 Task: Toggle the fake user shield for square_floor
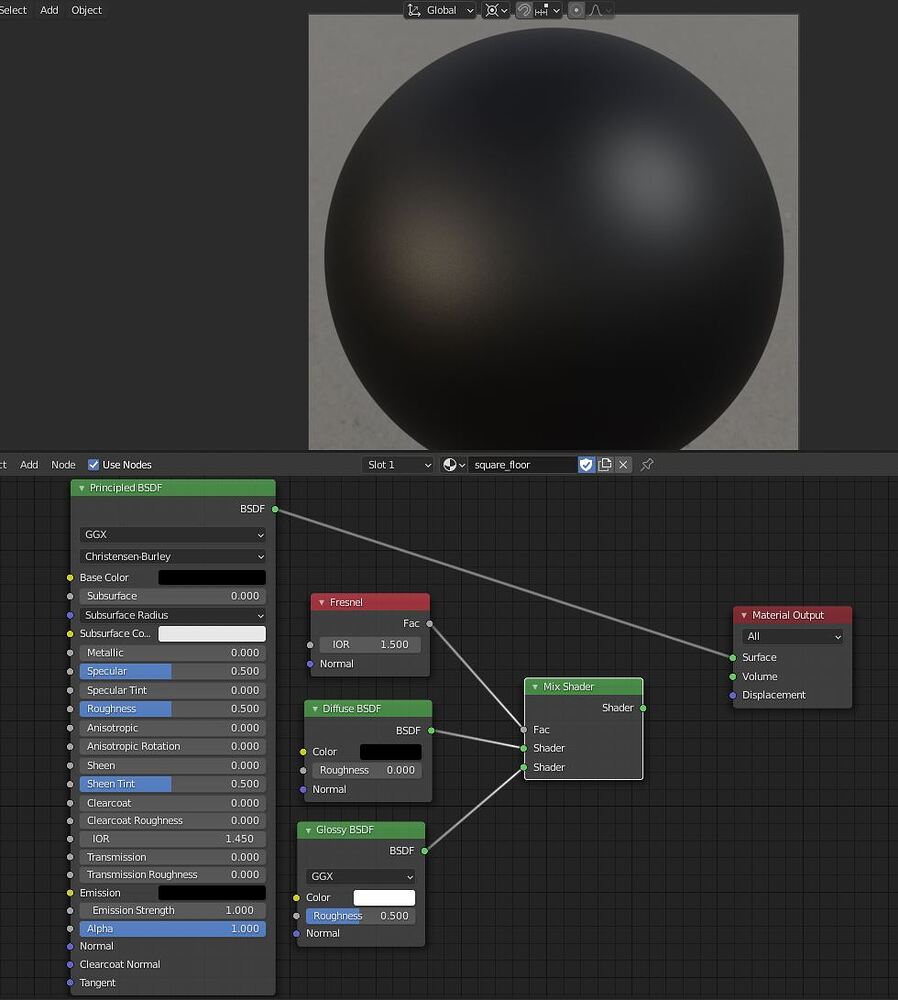pos(585,464)
